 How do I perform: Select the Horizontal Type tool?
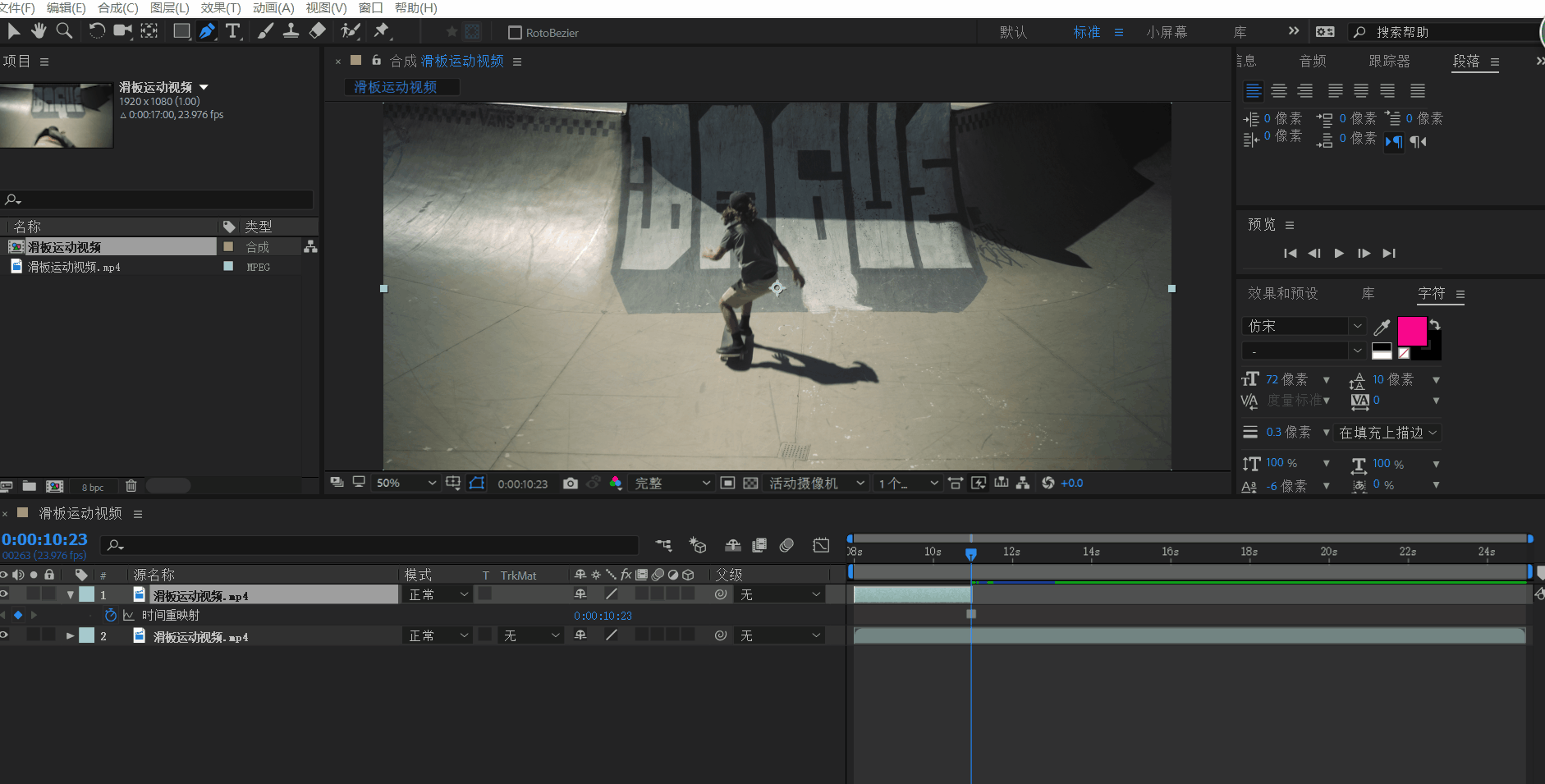pyautogui.click(x=233, y=31)
